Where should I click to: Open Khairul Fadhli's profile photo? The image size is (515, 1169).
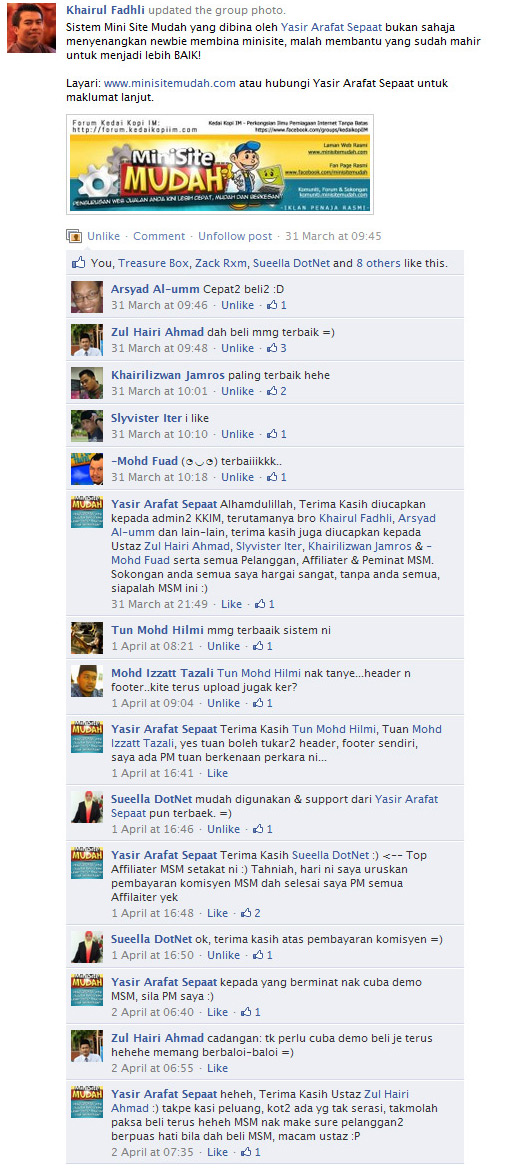click(31, 28)
